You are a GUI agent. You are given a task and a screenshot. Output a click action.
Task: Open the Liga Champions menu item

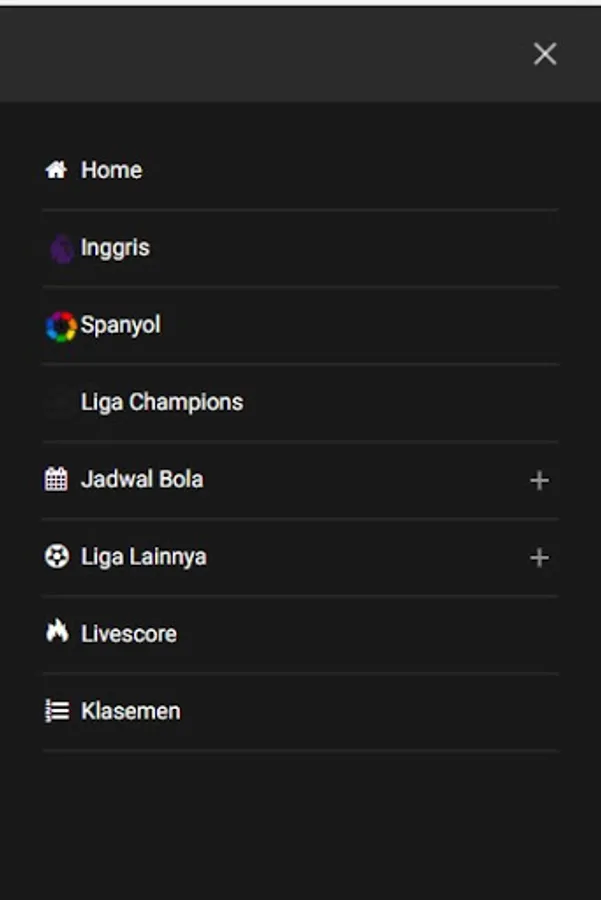(x=162, y=402)
